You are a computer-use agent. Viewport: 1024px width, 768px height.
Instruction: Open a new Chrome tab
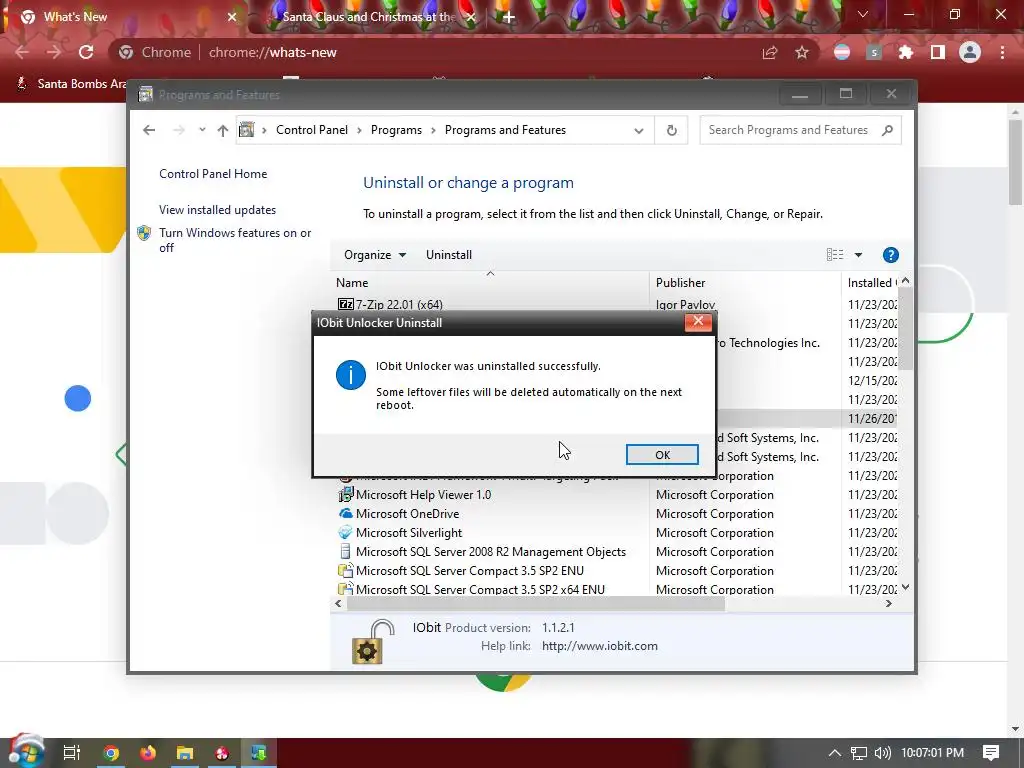pyautogui.click(x=509, y=17)
